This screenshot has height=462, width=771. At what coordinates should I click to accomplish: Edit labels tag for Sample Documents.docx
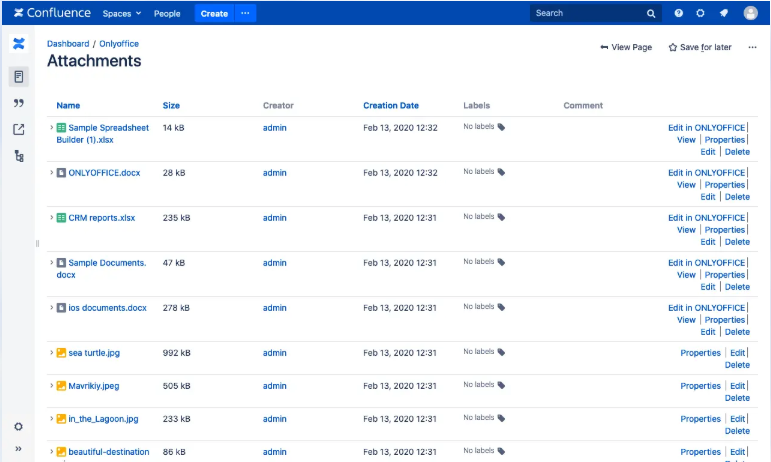coord(501,262)
